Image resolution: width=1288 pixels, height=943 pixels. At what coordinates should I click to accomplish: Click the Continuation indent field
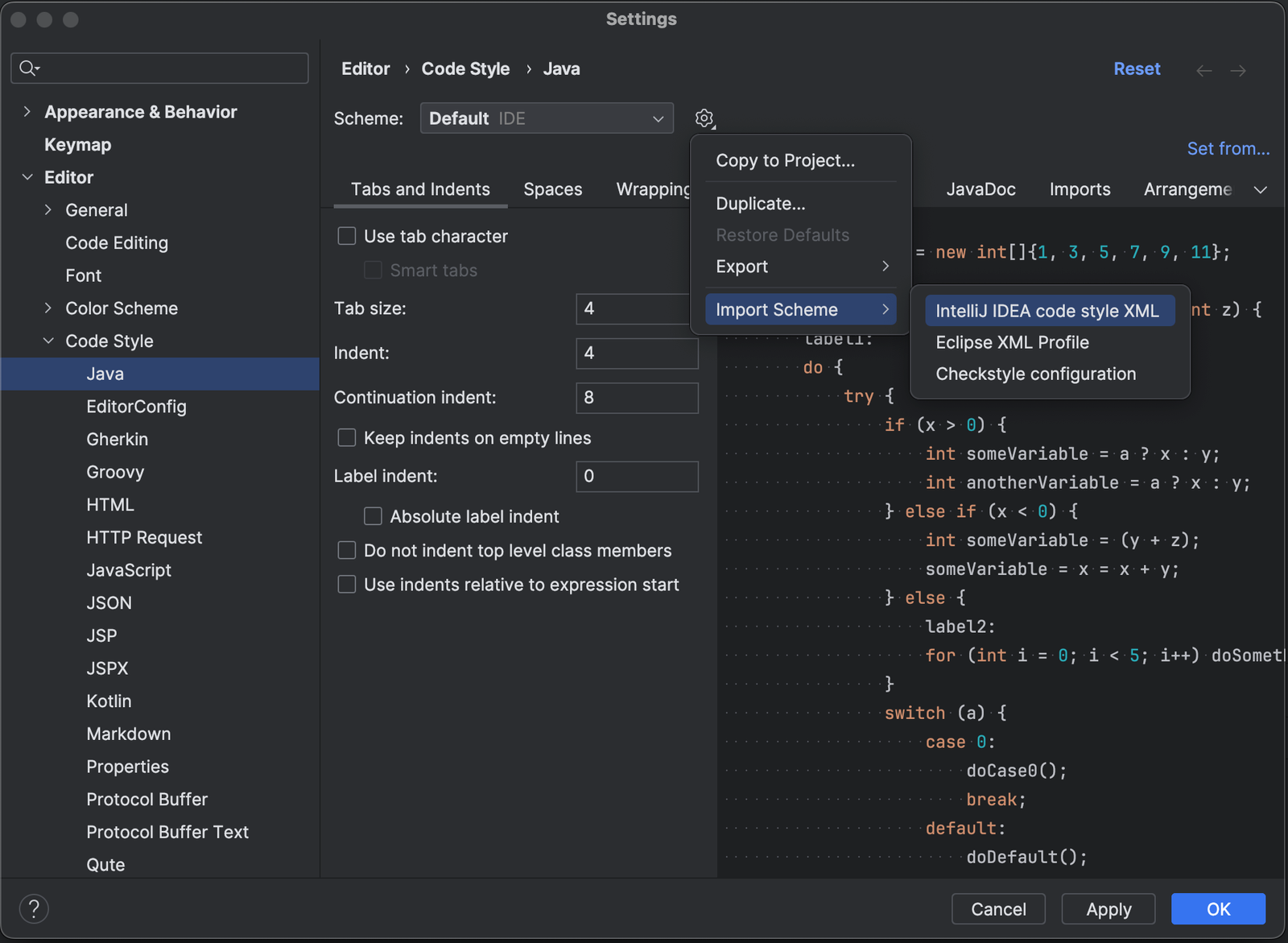click(637, 397)
